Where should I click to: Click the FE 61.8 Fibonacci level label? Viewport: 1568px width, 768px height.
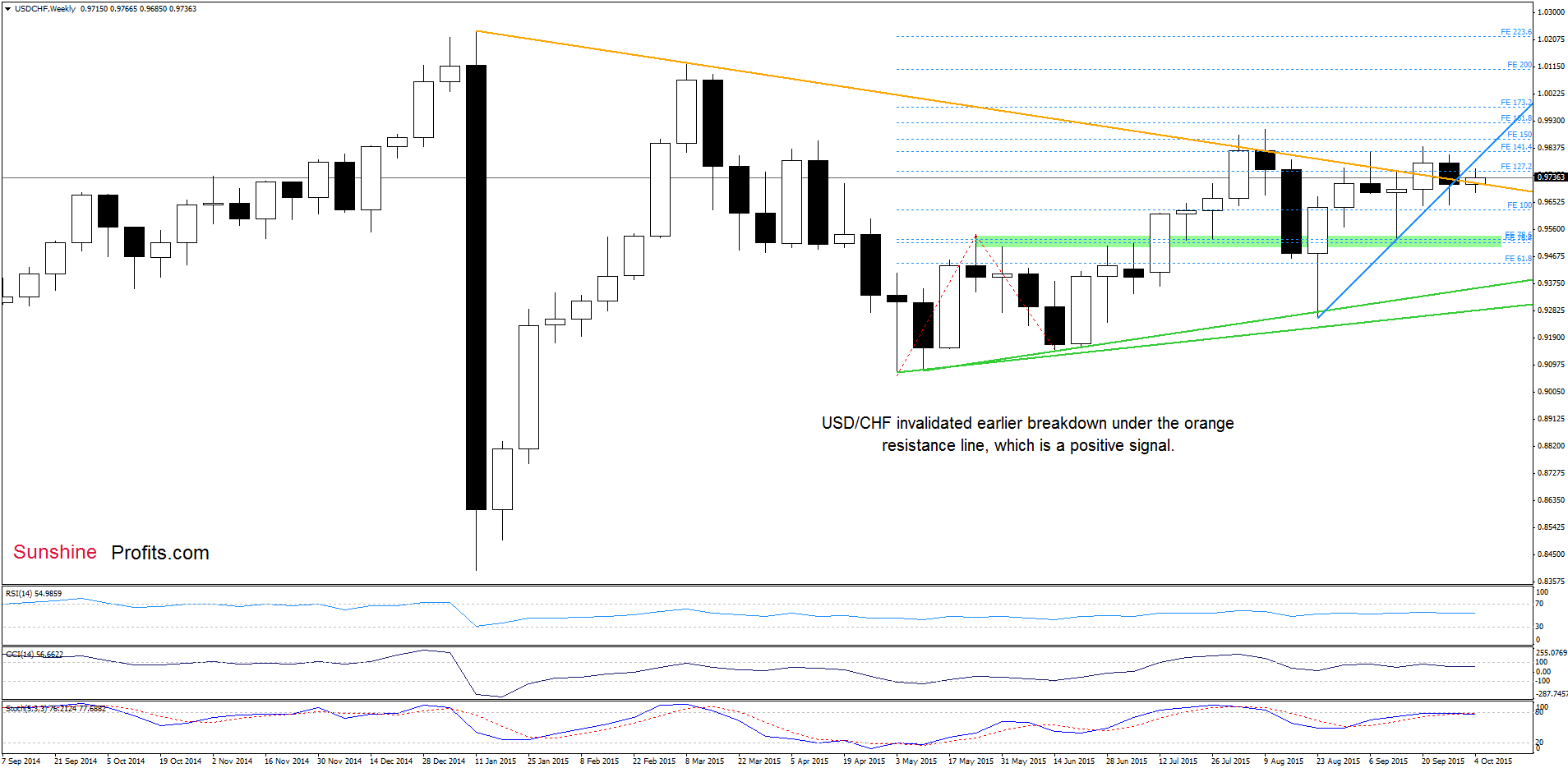pyautogui.click(x=1518, y=259)
